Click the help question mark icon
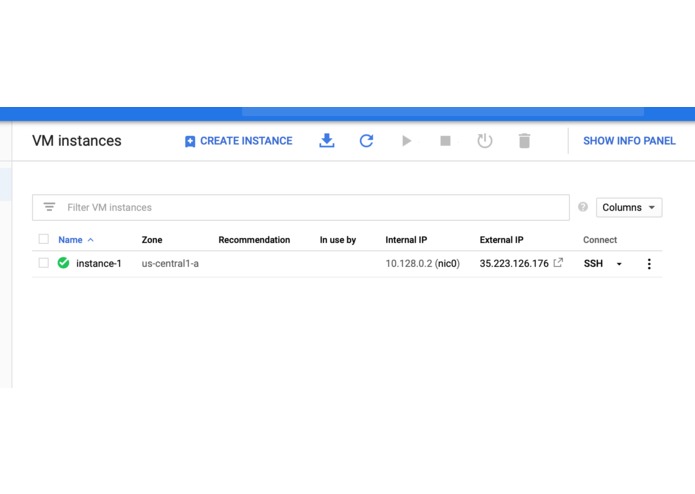 coord(583,207)
